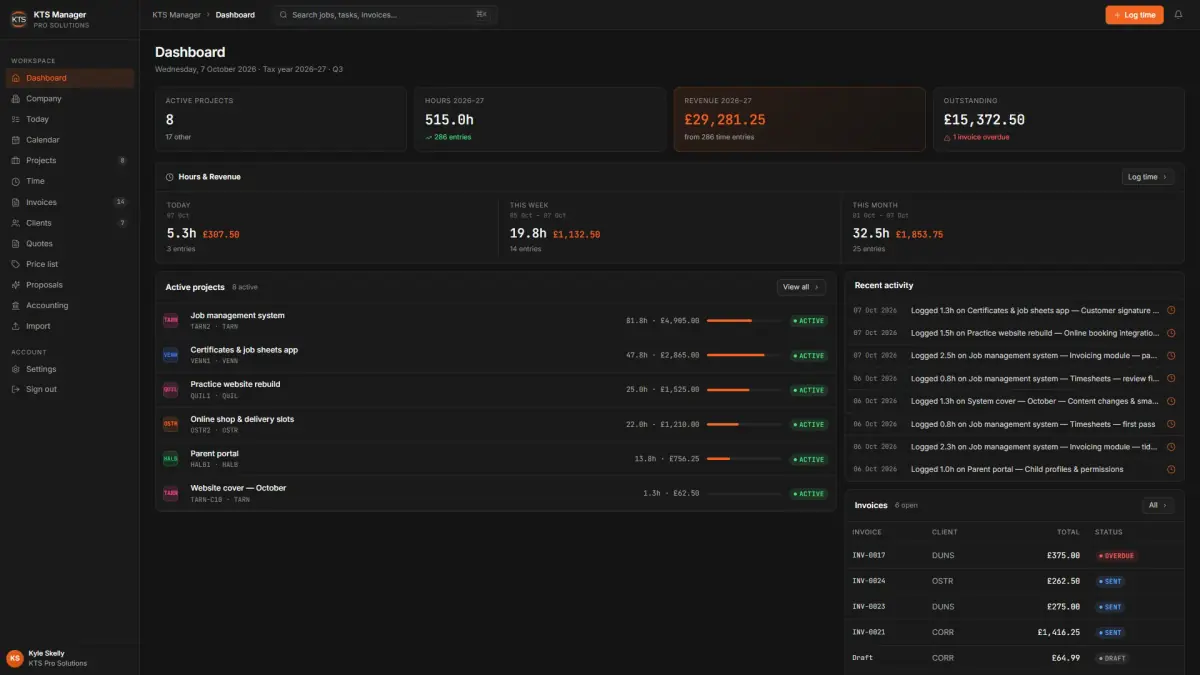This screenshot has height=675, width=1200.
Task: Click the Dashboard breadcrumb
Action: [235, 15]
